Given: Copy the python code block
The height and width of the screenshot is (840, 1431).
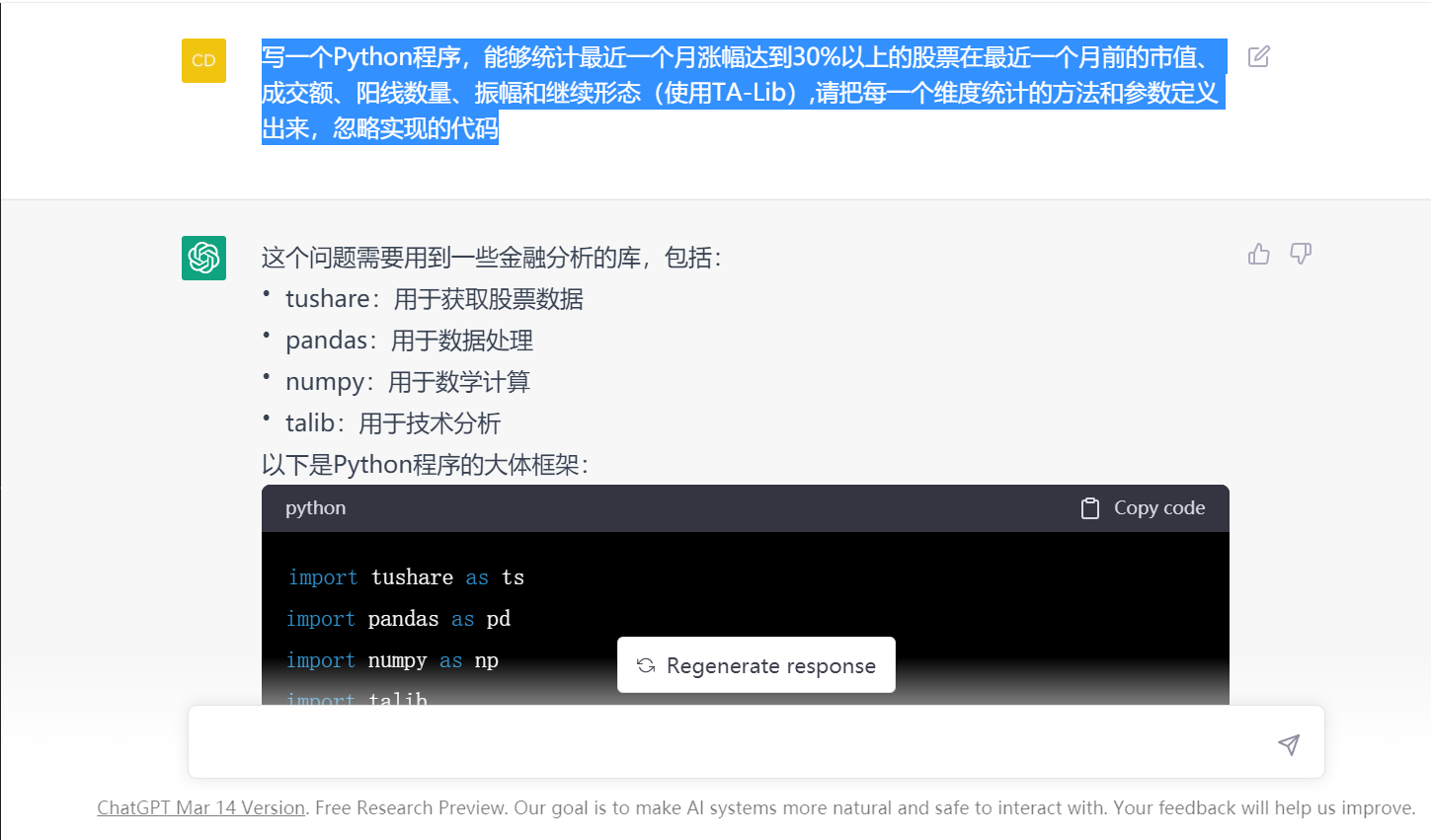Looking at the screenshot, I should 1143,508.
